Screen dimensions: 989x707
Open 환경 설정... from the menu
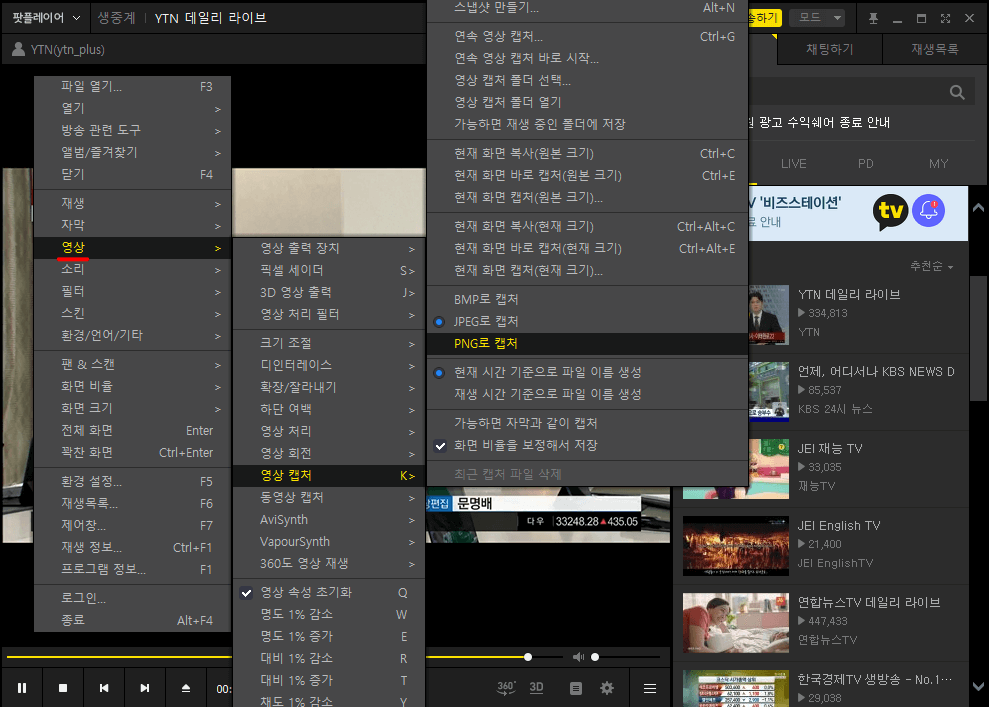132,482
